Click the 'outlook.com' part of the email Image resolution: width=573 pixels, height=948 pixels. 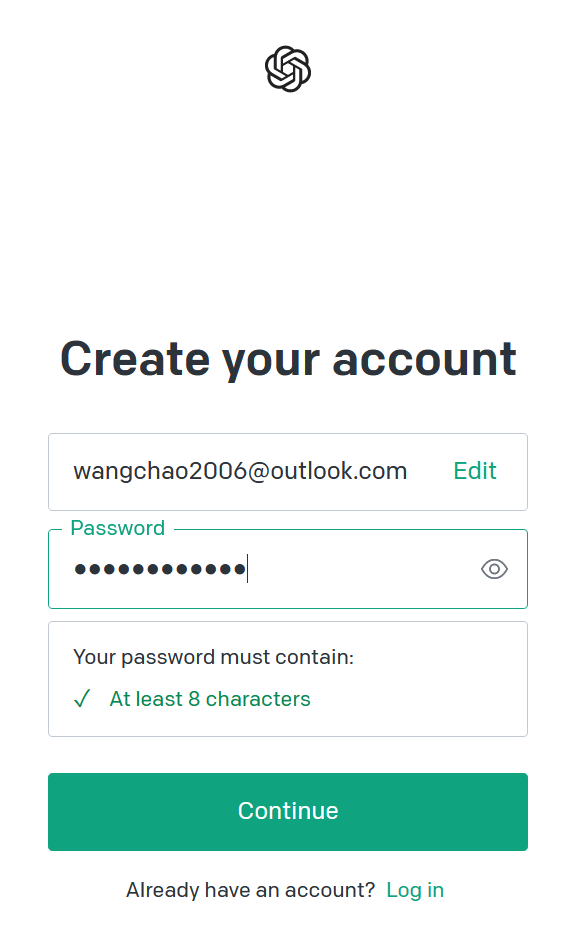point(338,471)
